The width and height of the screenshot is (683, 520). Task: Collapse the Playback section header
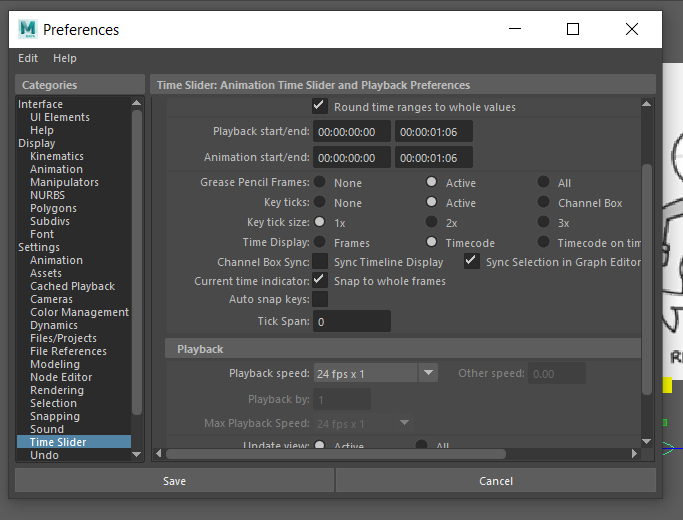point(403,349)
